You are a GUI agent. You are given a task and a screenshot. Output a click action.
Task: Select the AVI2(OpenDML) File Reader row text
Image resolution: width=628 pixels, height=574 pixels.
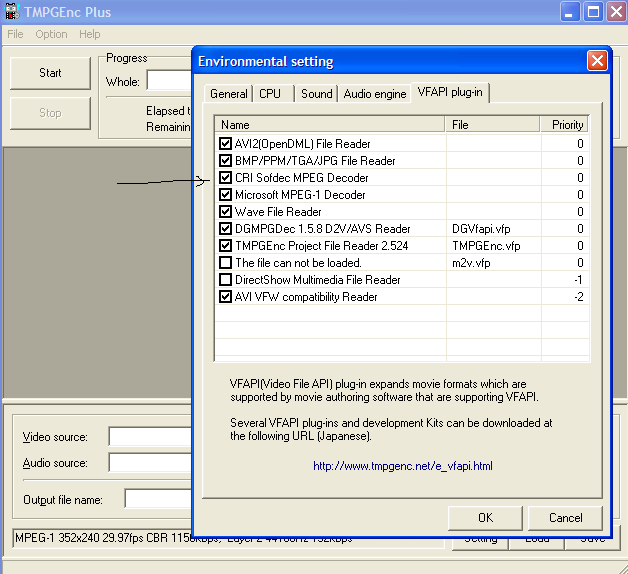302,144
